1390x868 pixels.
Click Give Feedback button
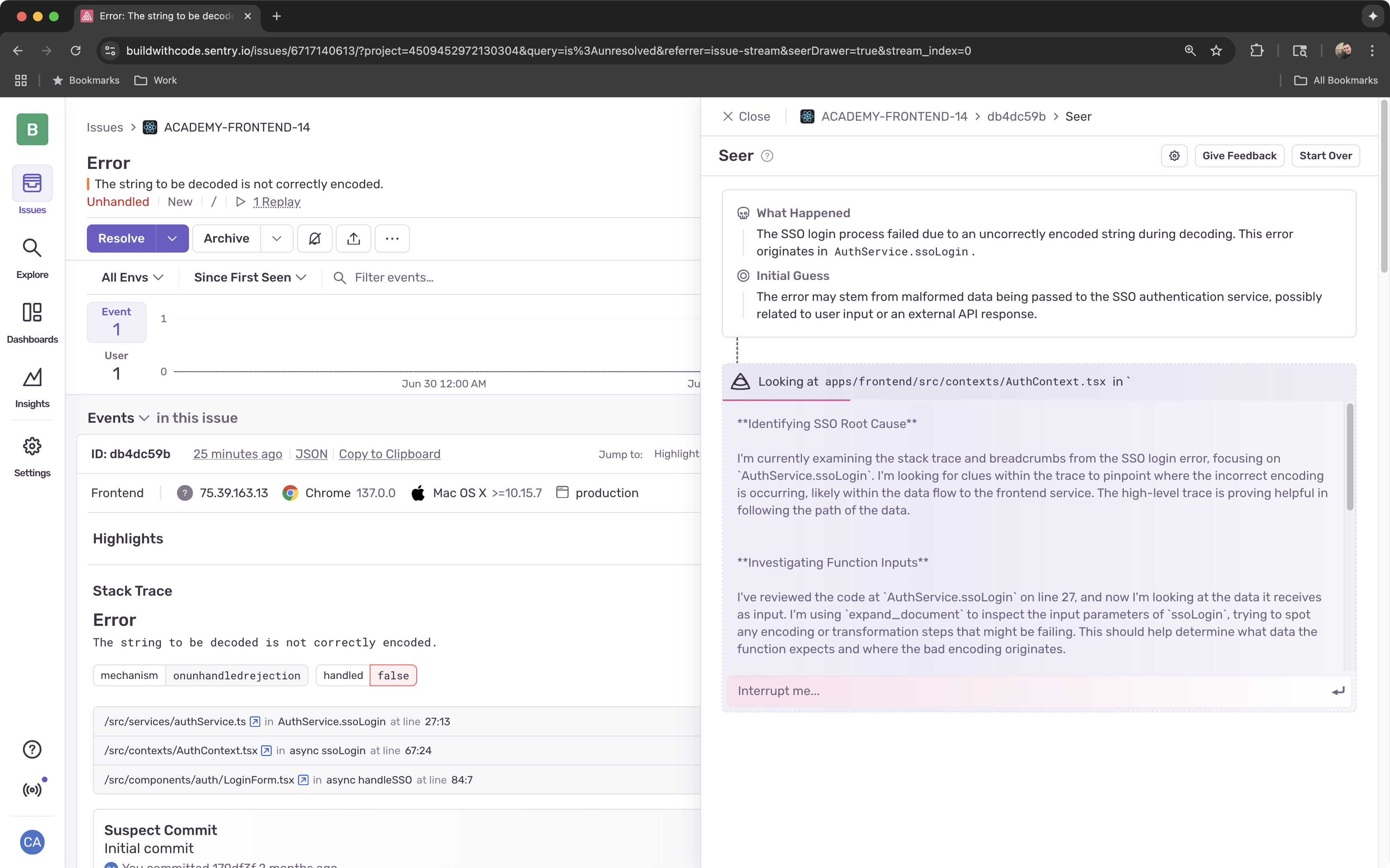click(x=1239, y=156)
